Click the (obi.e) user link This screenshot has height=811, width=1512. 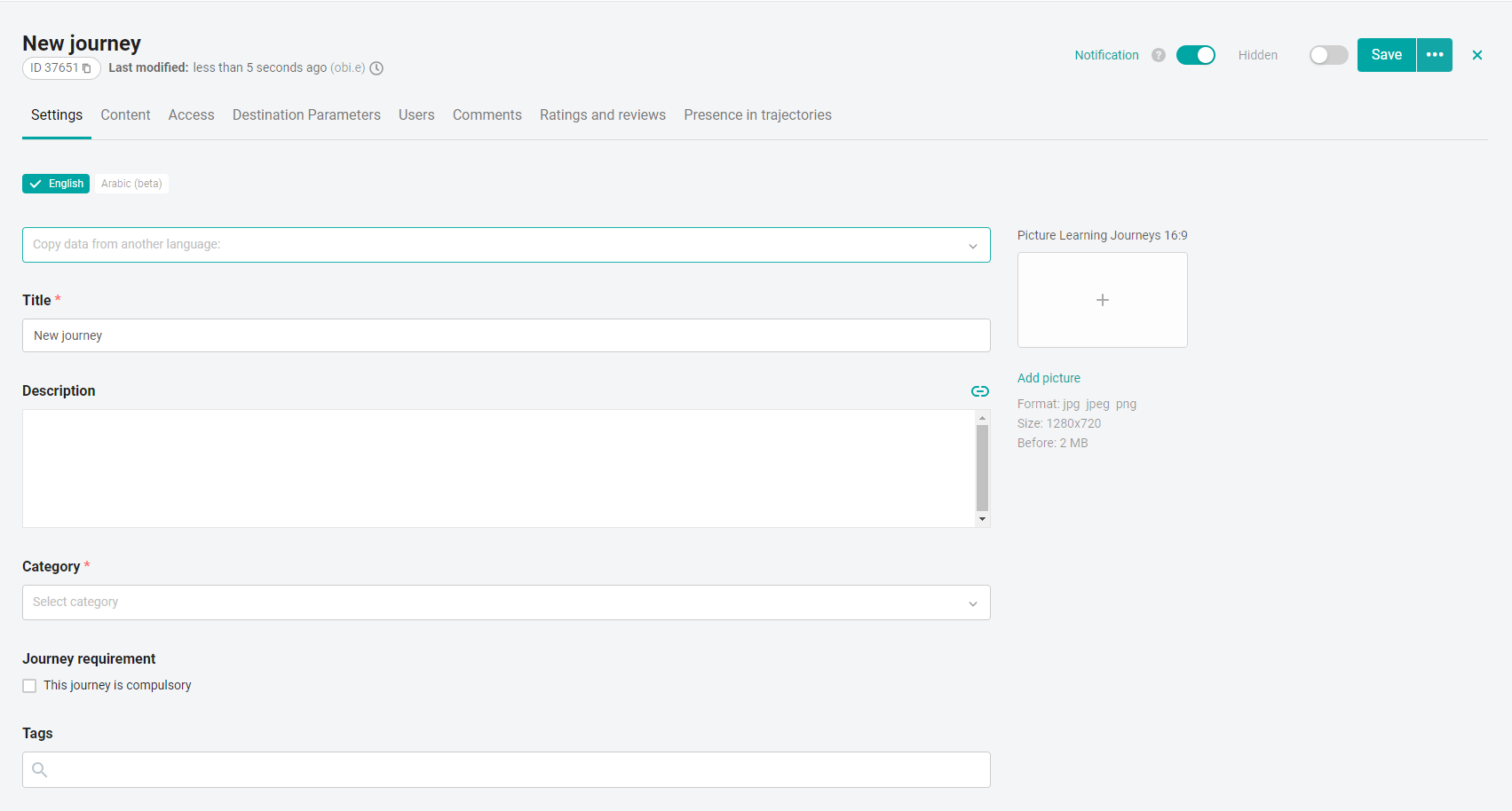tap(348, 68)
